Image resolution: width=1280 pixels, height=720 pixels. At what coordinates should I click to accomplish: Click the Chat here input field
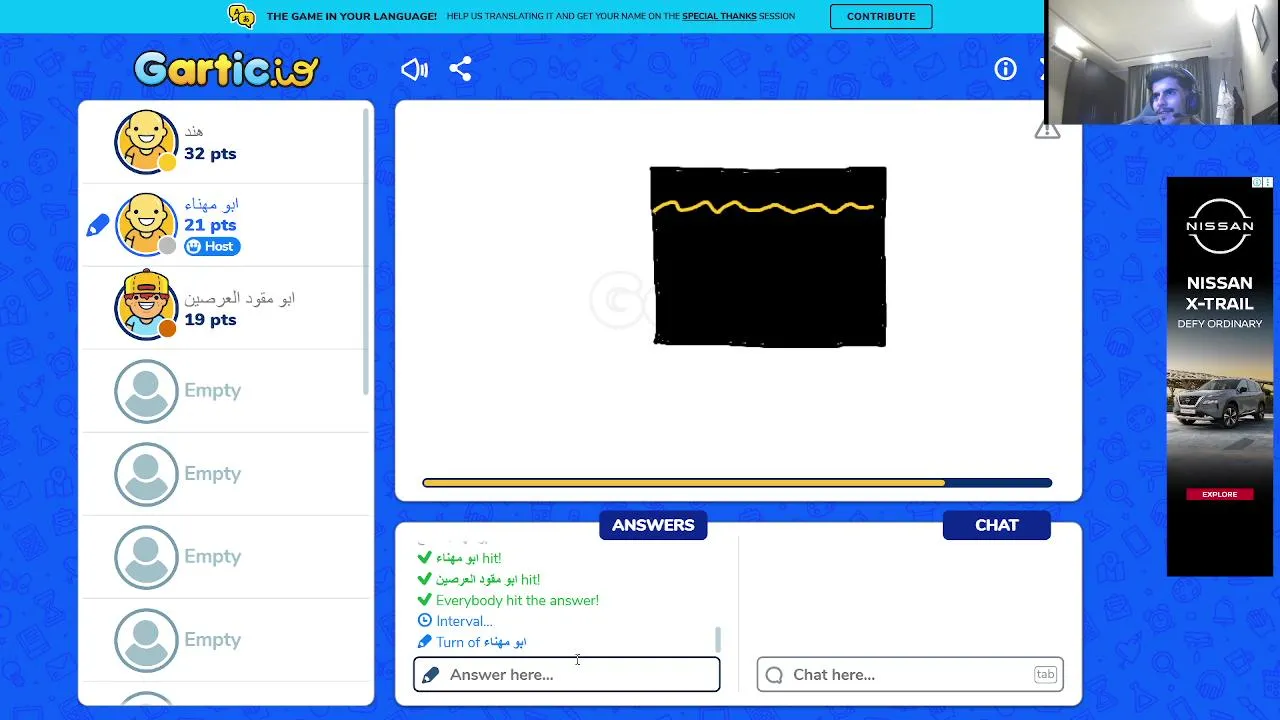(x=910, y=675)
